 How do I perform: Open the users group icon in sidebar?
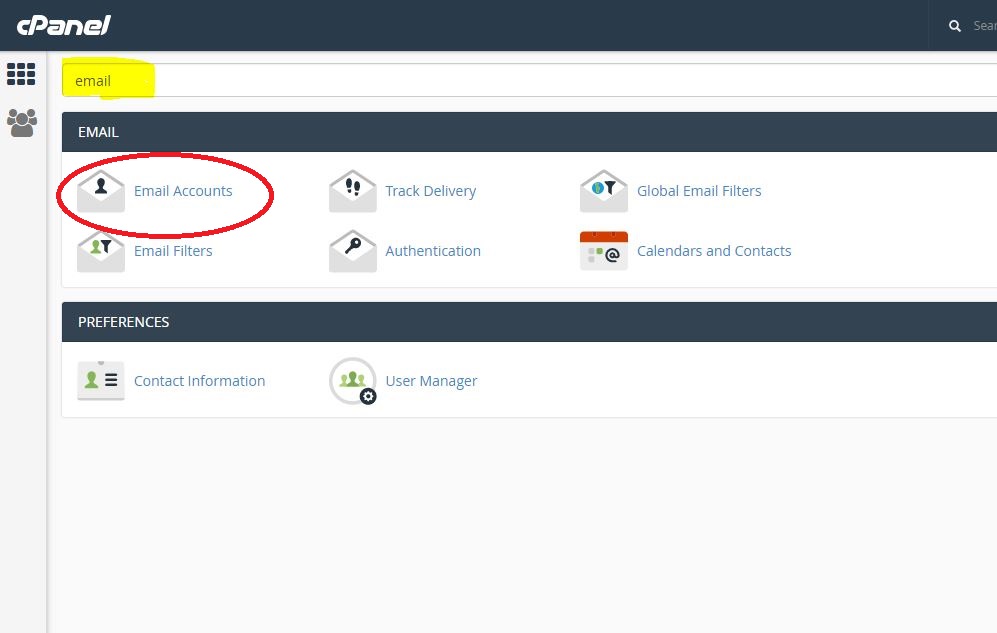click(22, 123)
